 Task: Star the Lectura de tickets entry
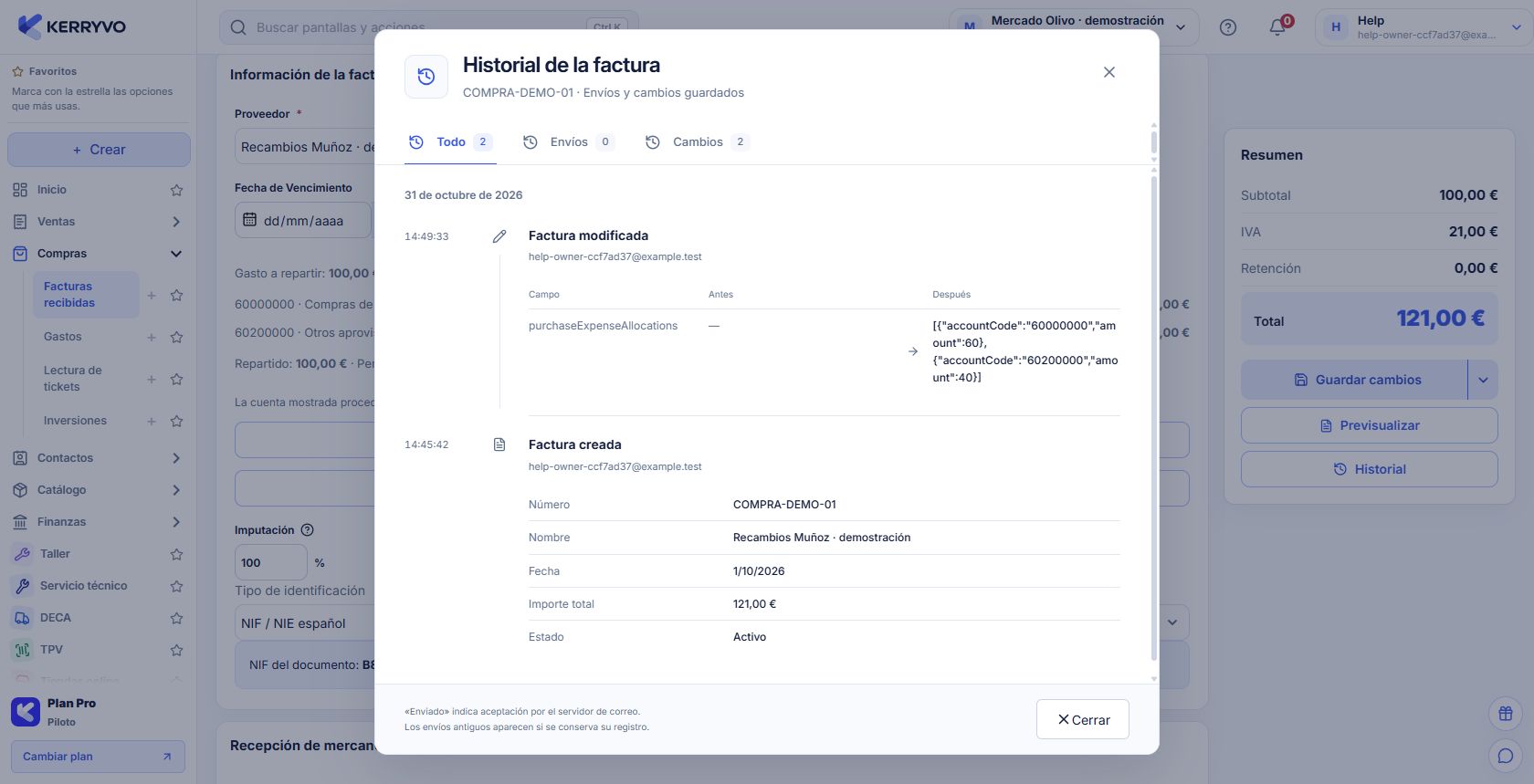click(176, 379)
